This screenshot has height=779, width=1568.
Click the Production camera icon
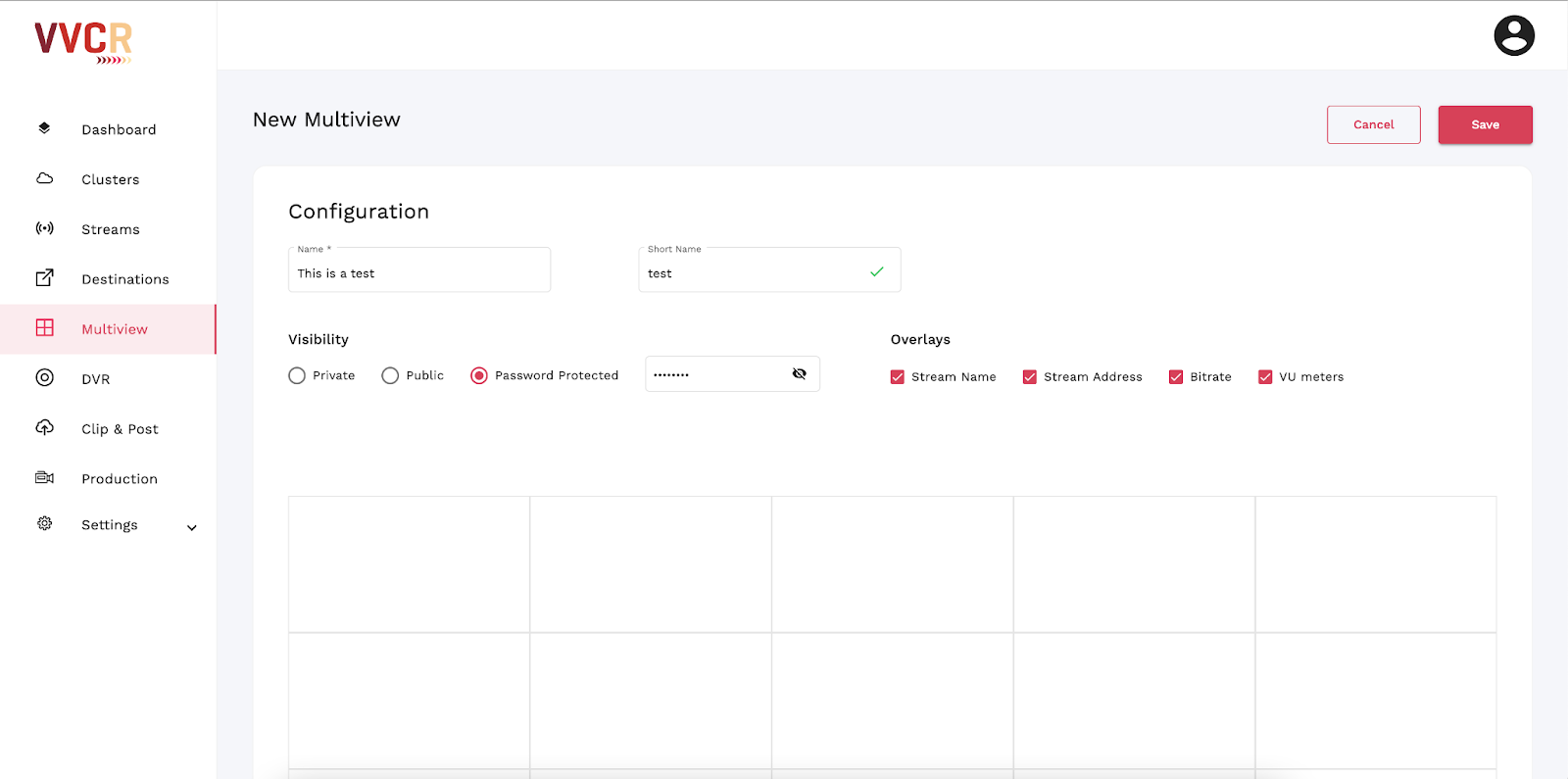(44, 478)
